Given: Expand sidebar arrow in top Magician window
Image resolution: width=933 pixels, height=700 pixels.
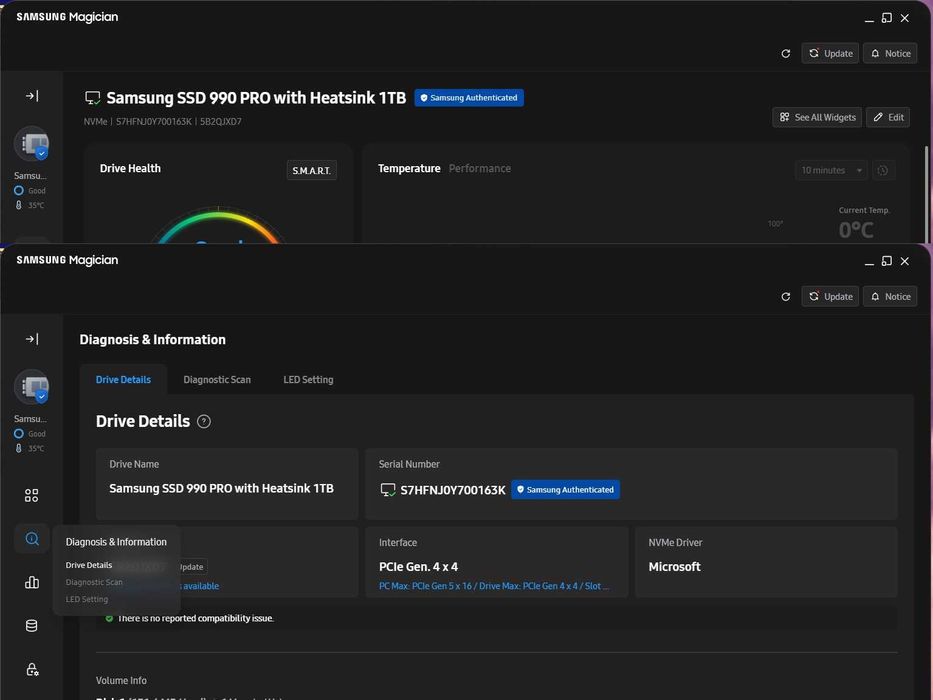Looking at the screenshot, I should pyautogui.click(x=32, y=96).
